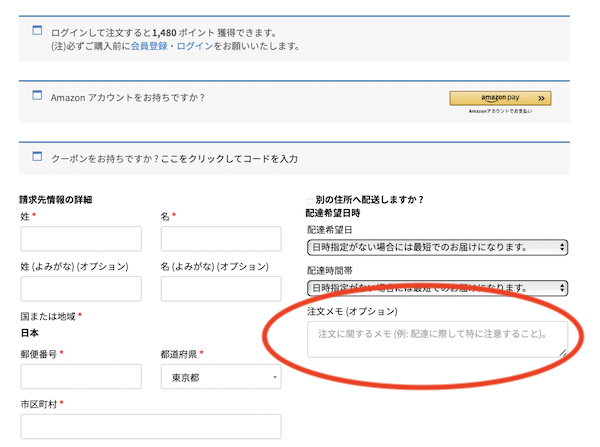Viewport: 600px width, 447px height.
Task: Click the icon beside the login points notice
Action: point(38,32)
